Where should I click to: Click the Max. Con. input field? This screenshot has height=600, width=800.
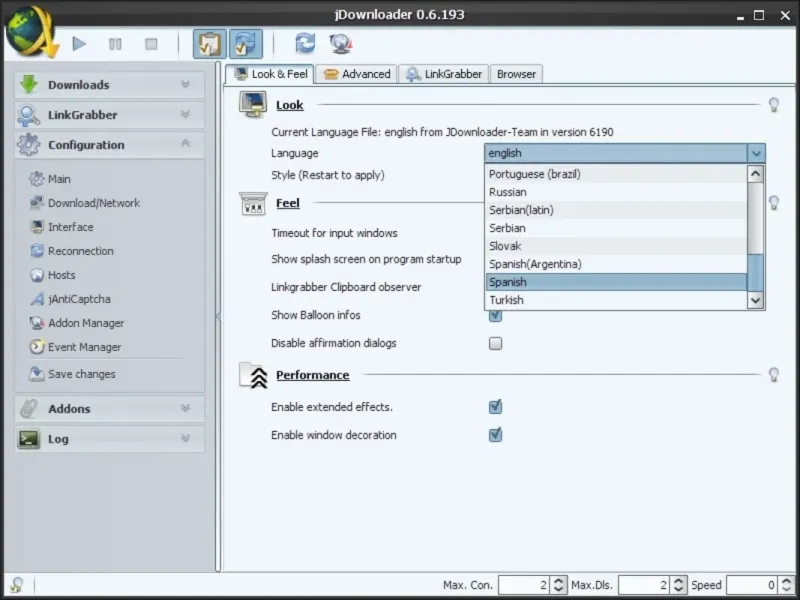(x=524, y=585)
